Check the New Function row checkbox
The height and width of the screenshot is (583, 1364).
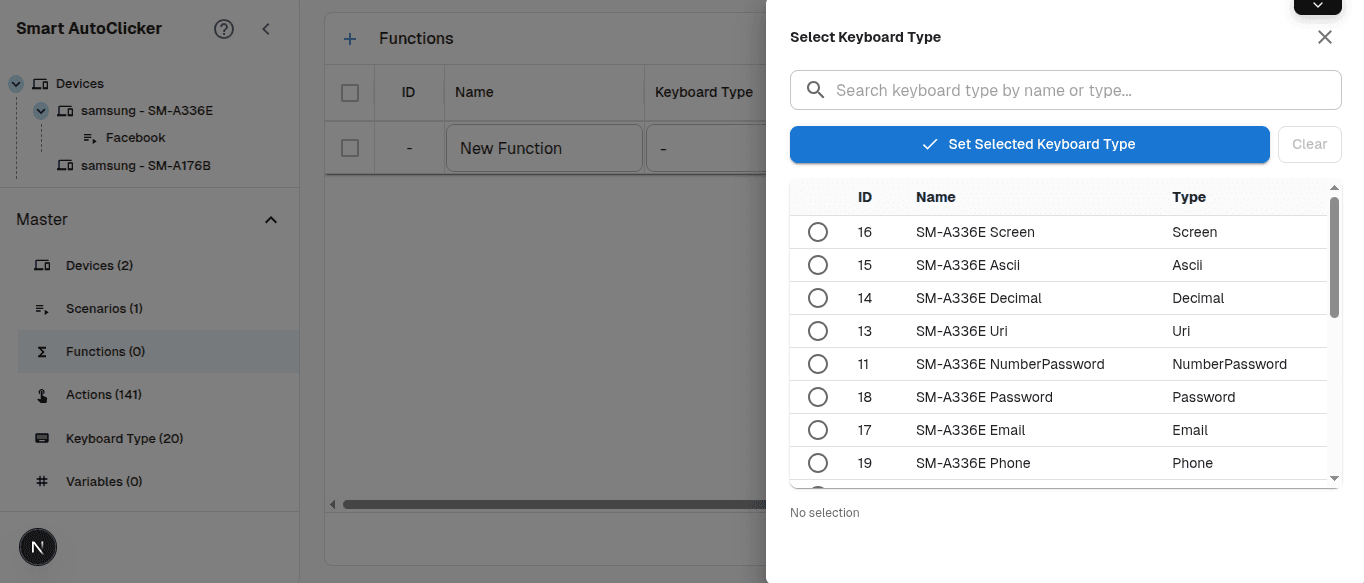pyautogui.click(x=349, y=147)
